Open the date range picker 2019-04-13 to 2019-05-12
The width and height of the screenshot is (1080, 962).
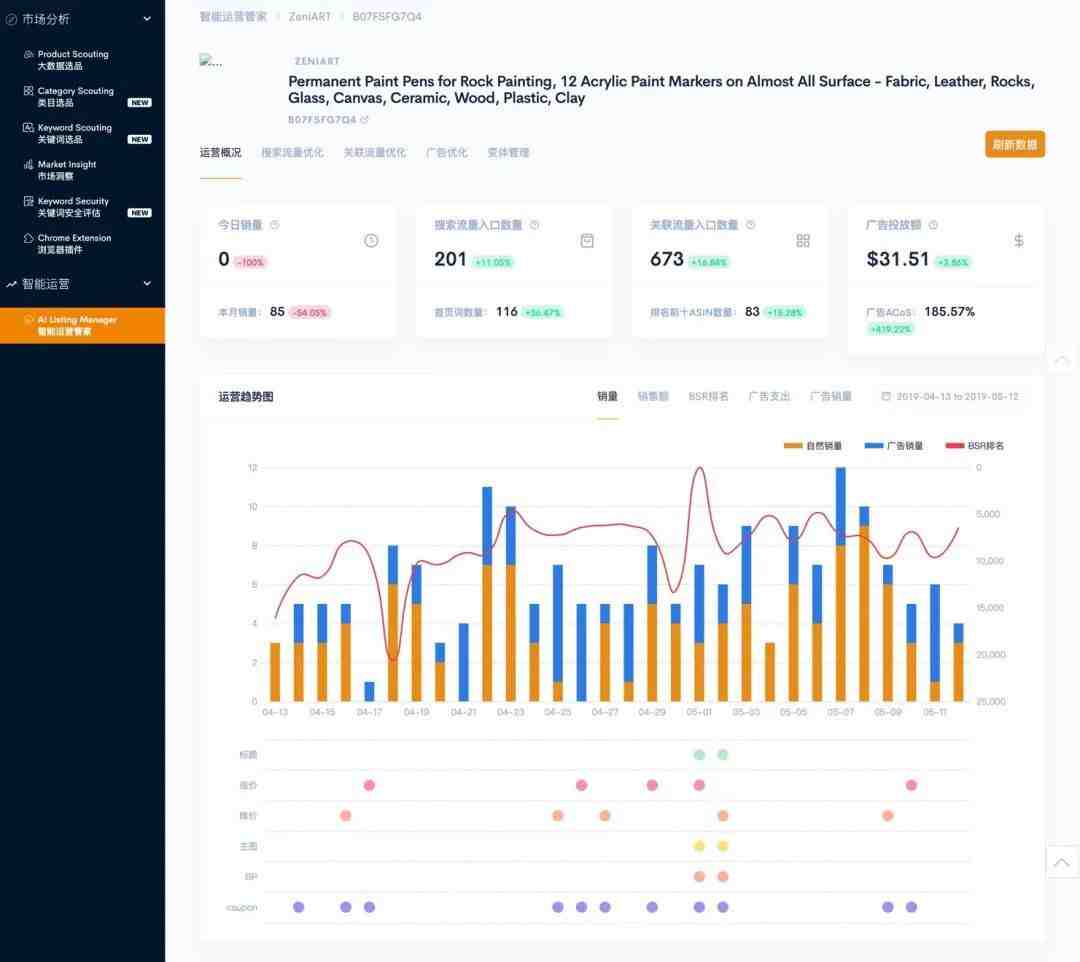tap(950, 397)
